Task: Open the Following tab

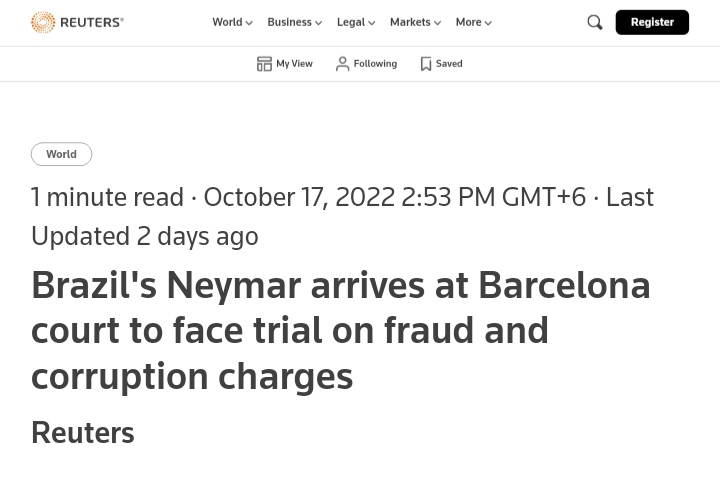Action: (x=366, y=63)
